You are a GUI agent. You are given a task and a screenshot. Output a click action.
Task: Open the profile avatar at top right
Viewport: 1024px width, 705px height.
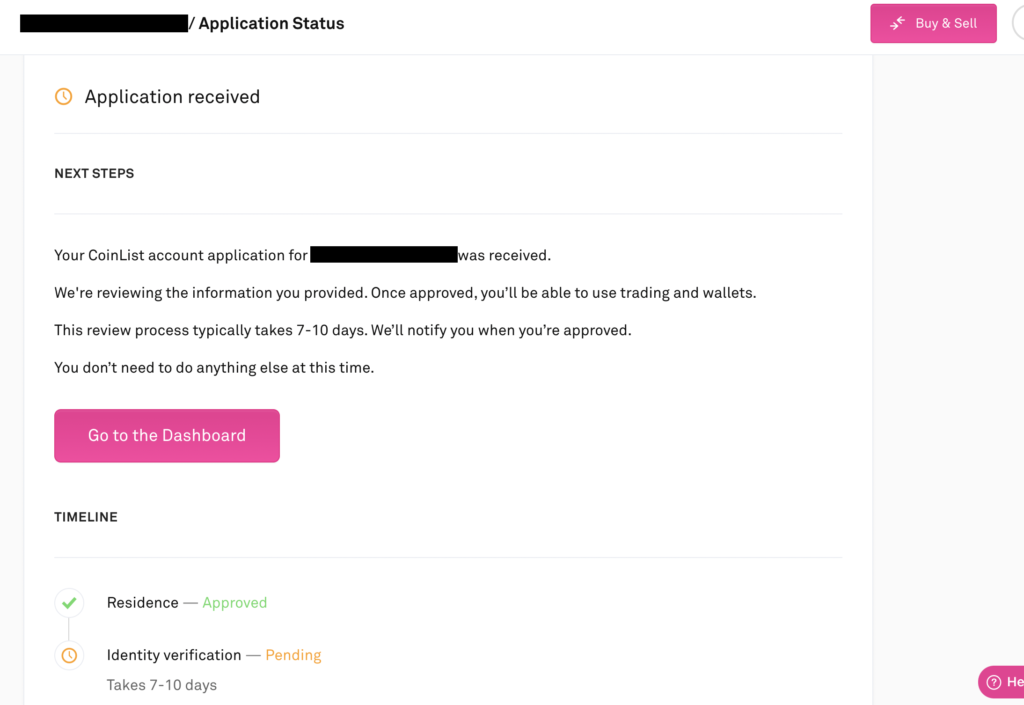pos(1018,23)
